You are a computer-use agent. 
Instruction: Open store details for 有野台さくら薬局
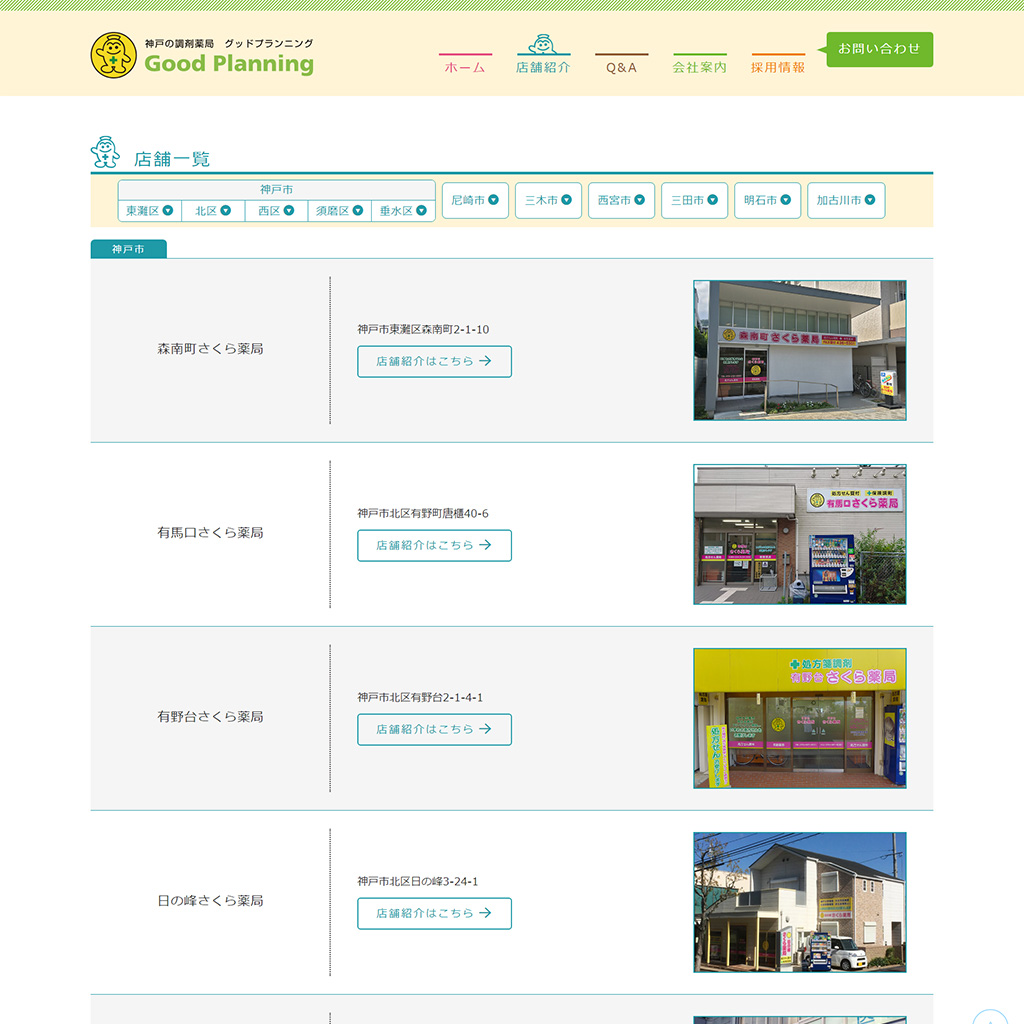(x=434, y=729)
